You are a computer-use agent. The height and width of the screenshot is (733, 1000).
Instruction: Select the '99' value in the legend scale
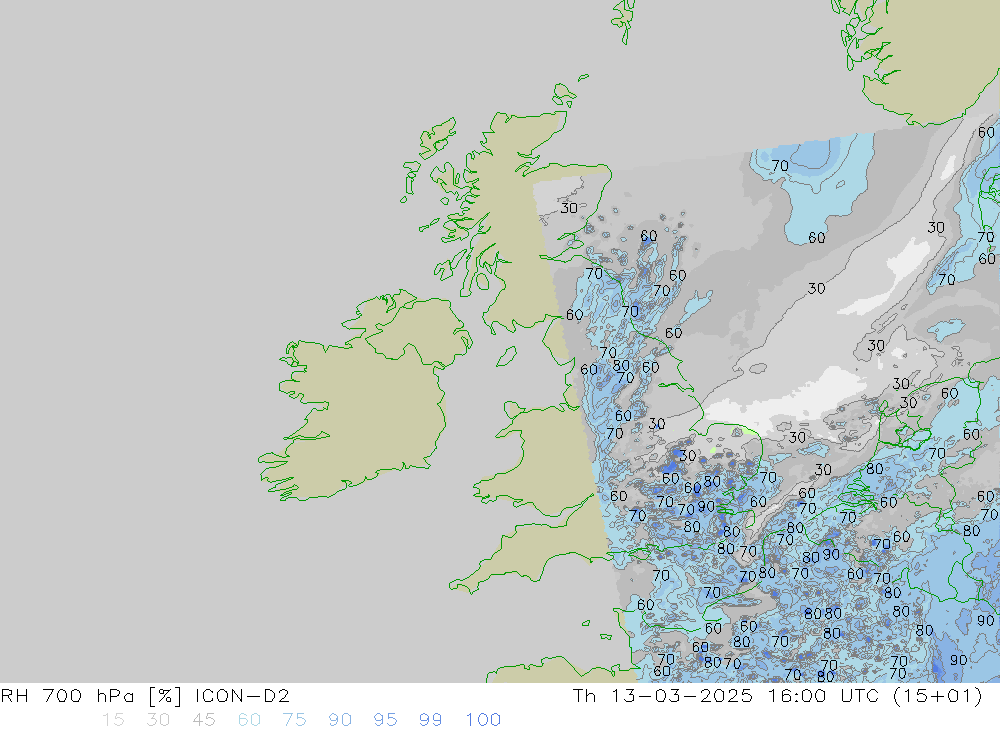pyautogui.click(x=430, y=720)
